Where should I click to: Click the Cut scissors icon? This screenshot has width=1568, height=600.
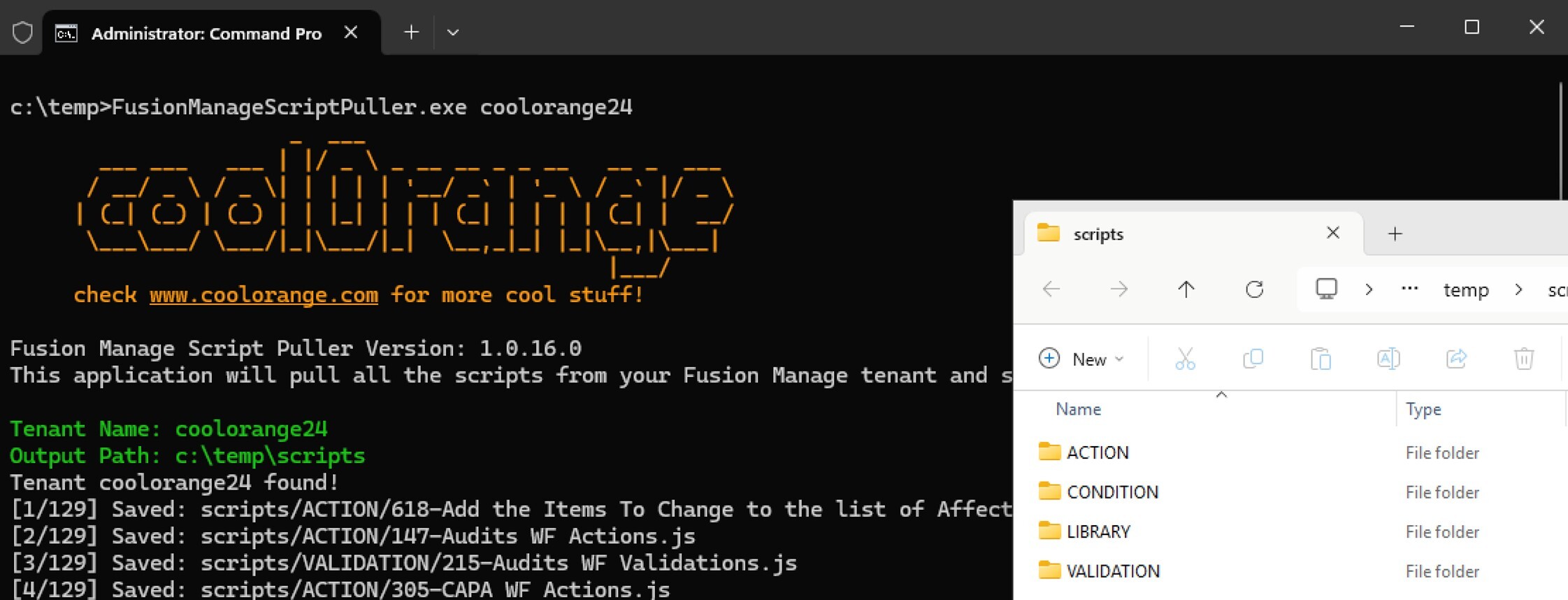point(1185,359)
